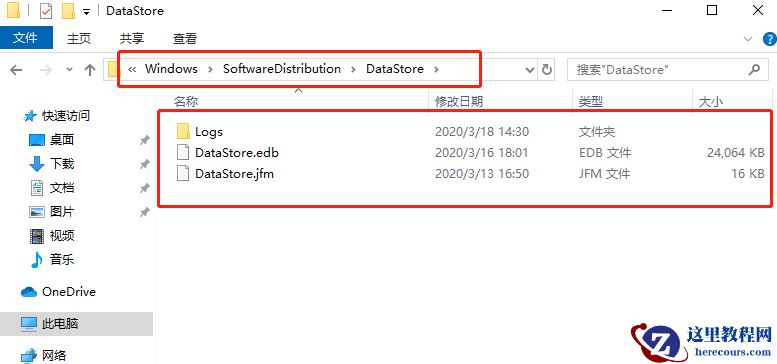Screen dimensions: 777x364
Task: Sort by 名称 column header
Action: 186,102
